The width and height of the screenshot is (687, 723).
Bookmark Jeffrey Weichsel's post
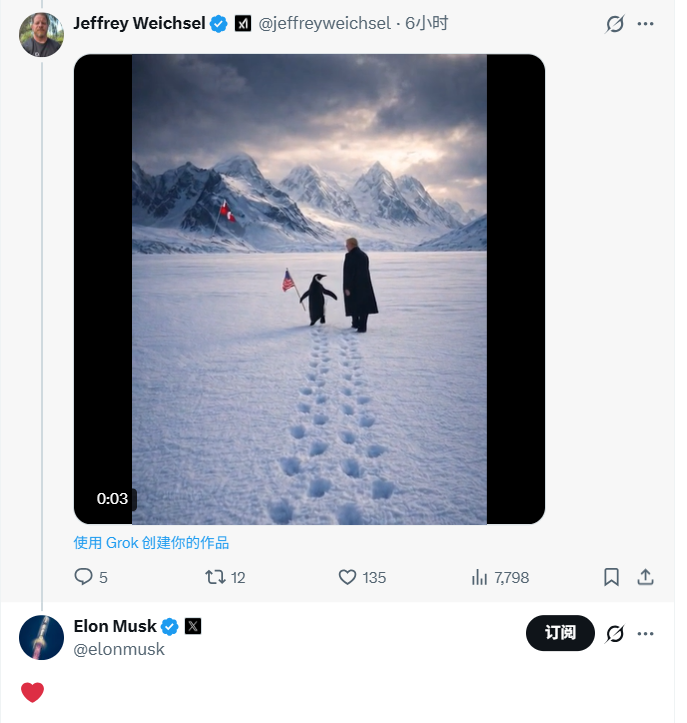(x=612, y=577)
